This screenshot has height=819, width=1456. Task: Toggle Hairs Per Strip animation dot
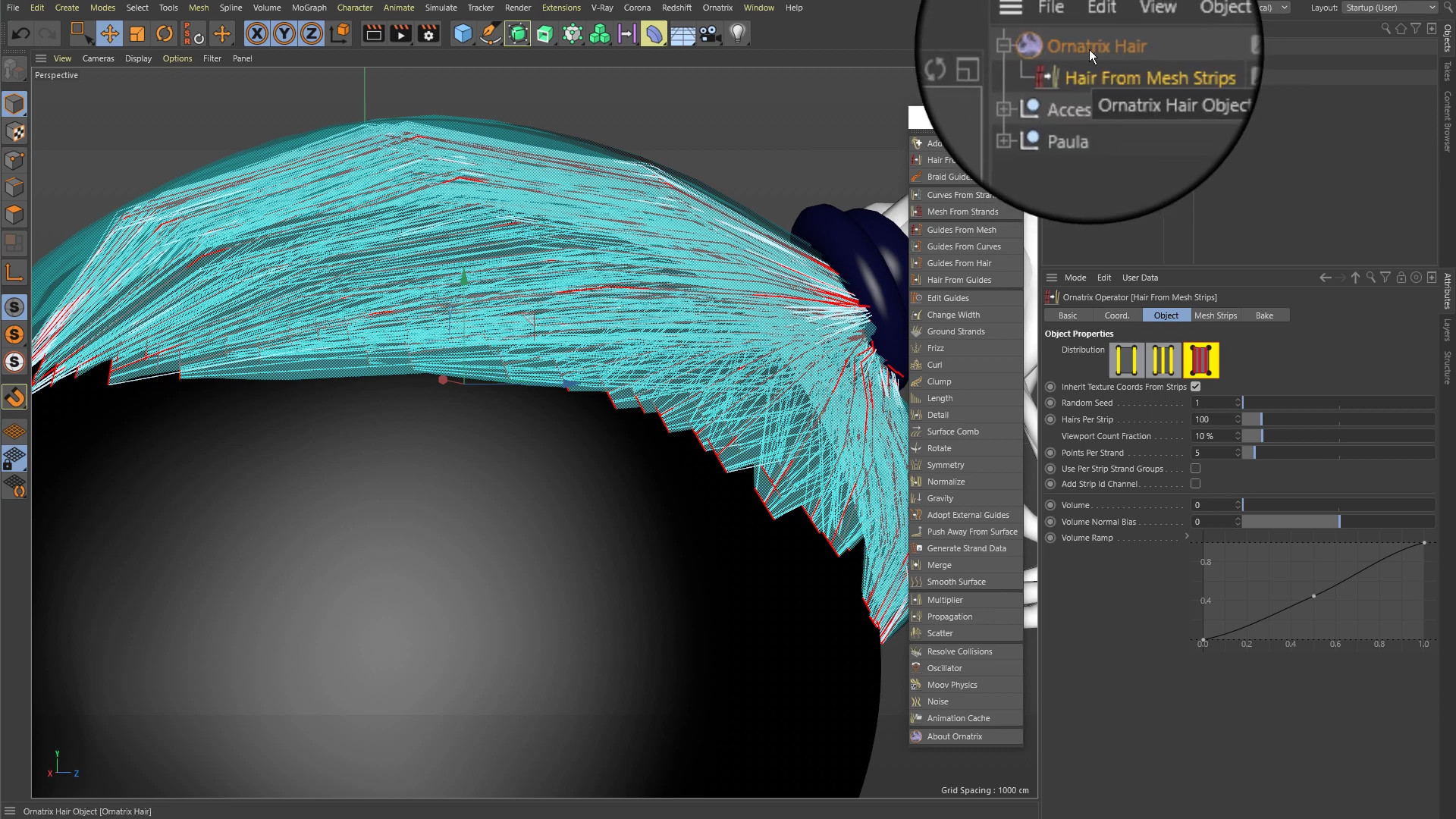1050,419
